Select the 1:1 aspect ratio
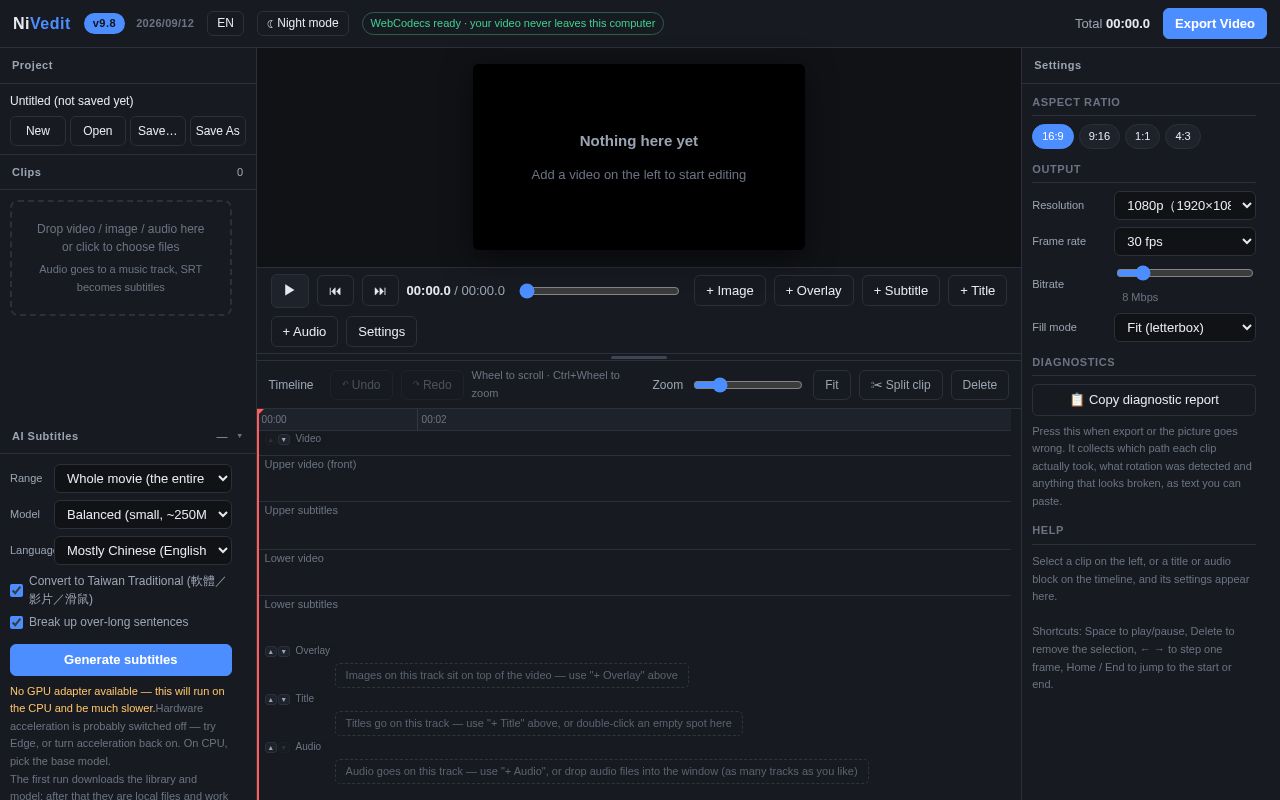 [1142, 136]
